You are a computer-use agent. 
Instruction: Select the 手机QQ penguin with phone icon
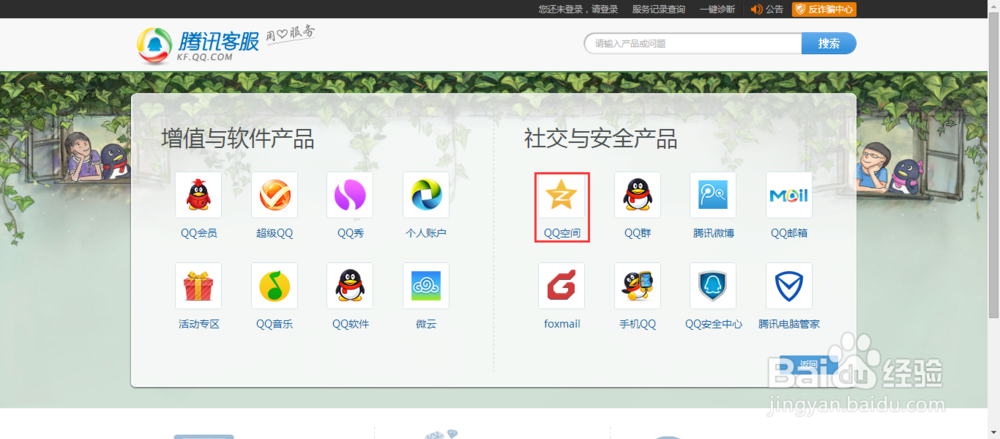[637, 286]
